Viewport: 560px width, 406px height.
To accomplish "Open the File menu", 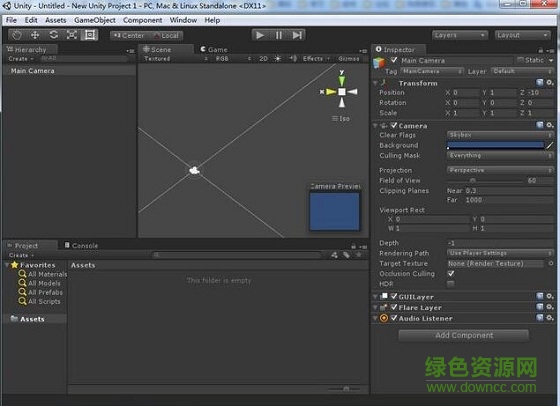I will (11, 20).
